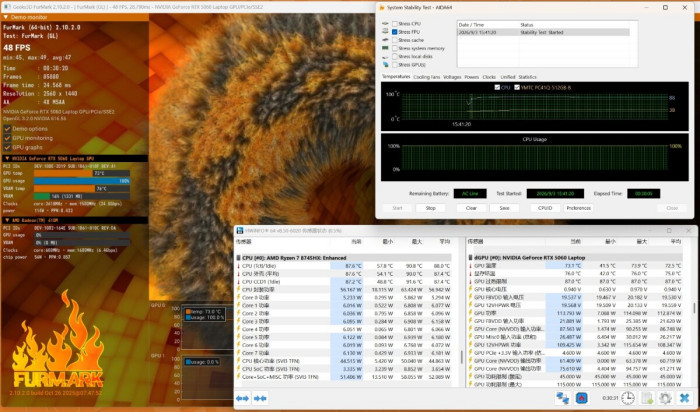The width and height of the screenshot is (700, 412).
Task: Click the red fan control icon in HWiNFO
Action: pos(581,398)
